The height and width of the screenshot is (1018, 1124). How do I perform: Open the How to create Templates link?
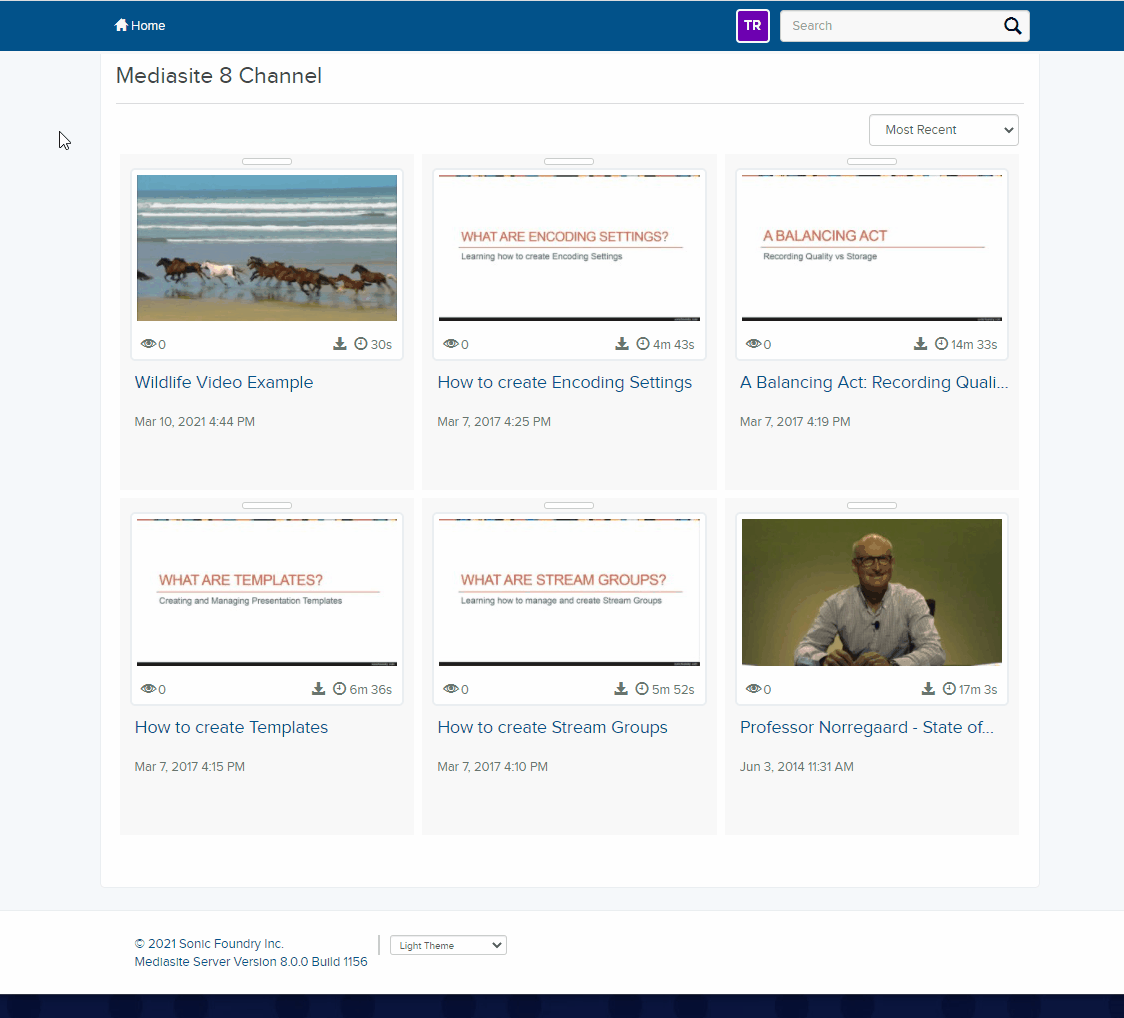[x=232, y=727]
